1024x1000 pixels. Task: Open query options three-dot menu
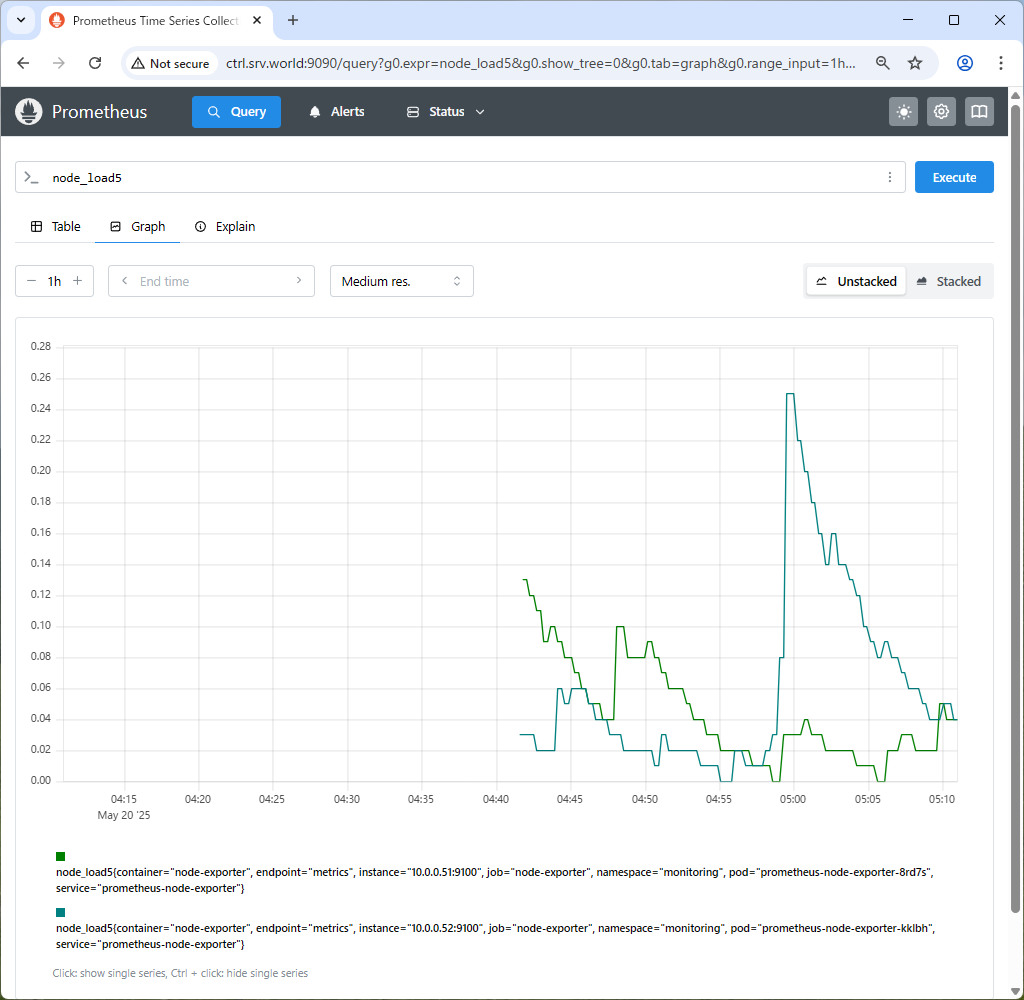889,177
